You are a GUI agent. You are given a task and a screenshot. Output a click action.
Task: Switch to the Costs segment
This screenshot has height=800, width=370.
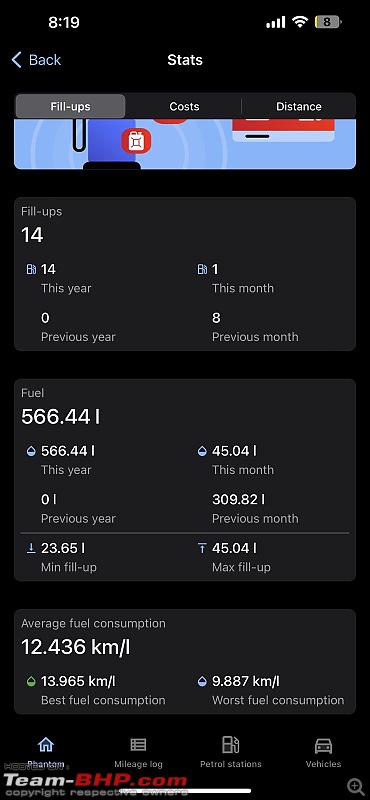pyautogui.click(x=184, y=106)
